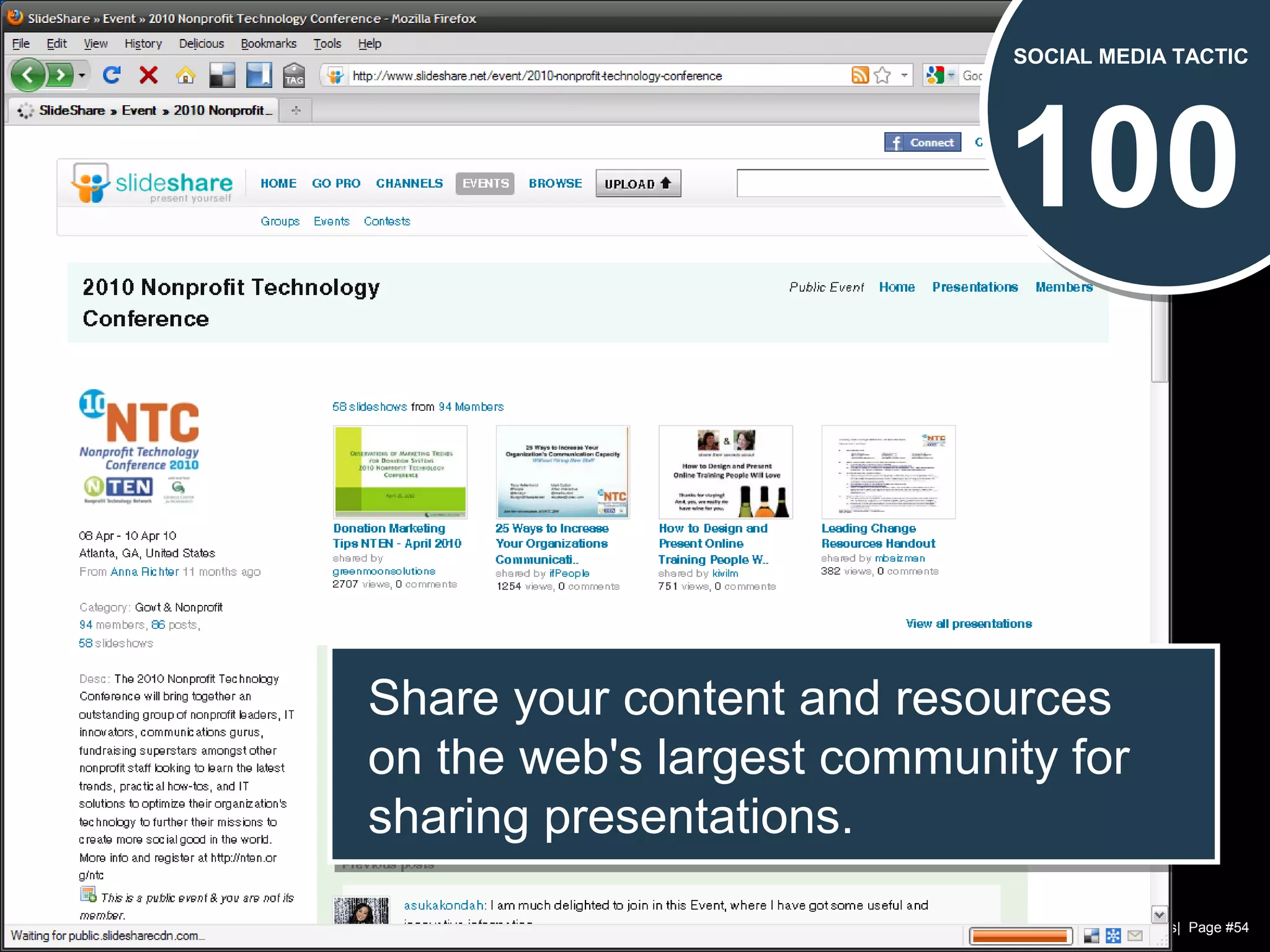Click the event Home link
The width and height of the screenshot is (1270, 952).
[897, 287]
